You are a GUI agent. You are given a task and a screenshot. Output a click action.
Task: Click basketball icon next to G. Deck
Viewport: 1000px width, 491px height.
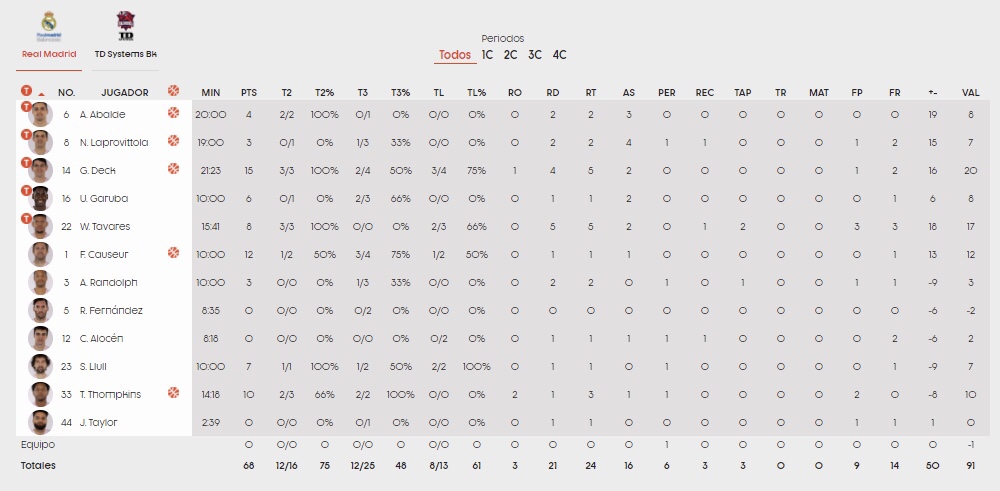pyautogui.click(x=173, y=169)
